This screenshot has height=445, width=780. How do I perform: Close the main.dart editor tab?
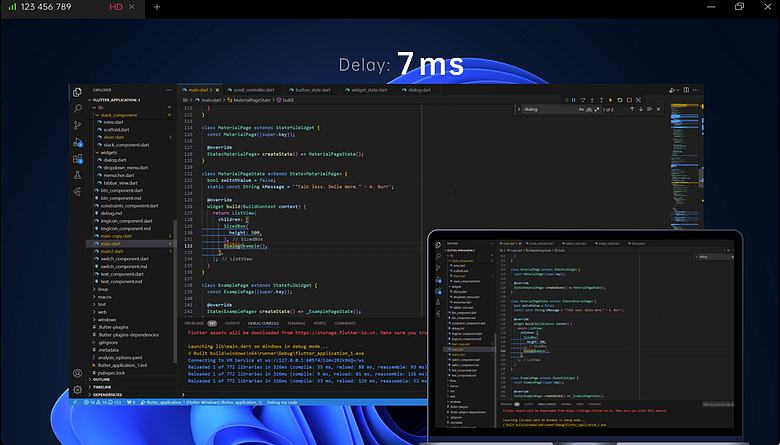click(x=217, y=90)
